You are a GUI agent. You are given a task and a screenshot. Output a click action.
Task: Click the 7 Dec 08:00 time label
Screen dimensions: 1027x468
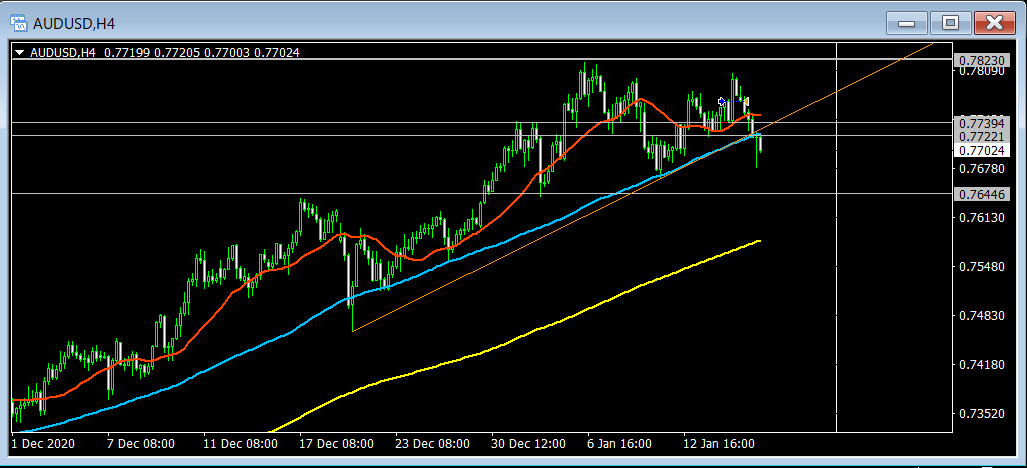click(x=140, y=444)
